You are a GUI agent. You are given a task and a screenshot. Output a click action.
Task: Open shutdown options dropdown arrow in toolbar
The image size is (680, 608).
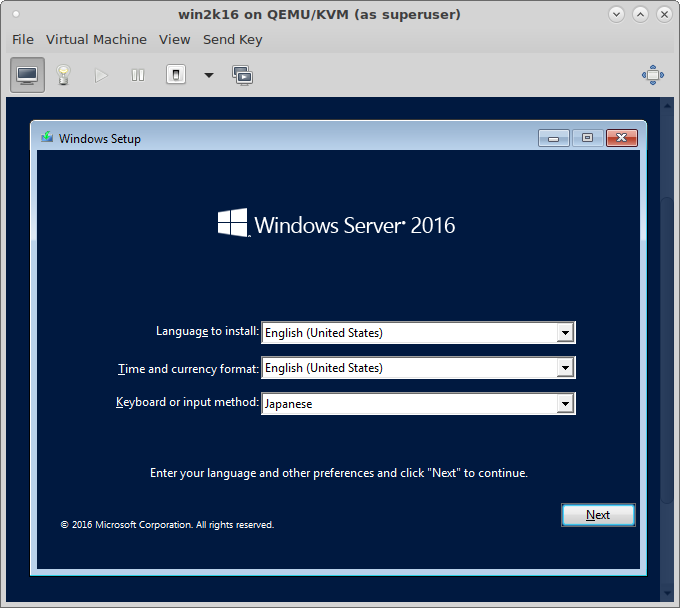point(209,75)
